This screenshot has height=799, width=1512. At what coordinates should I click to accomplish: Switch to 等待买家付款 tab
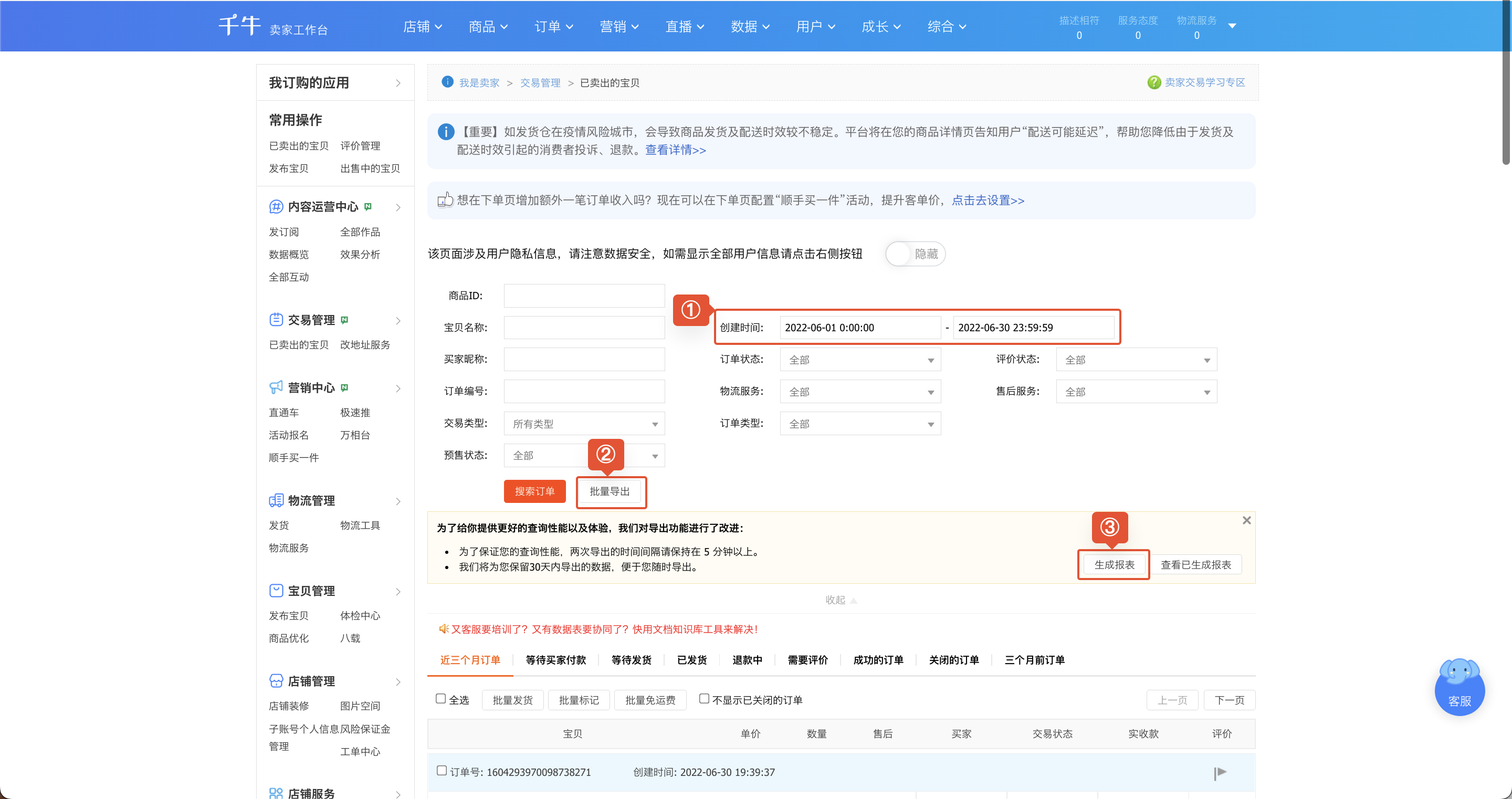556,660
